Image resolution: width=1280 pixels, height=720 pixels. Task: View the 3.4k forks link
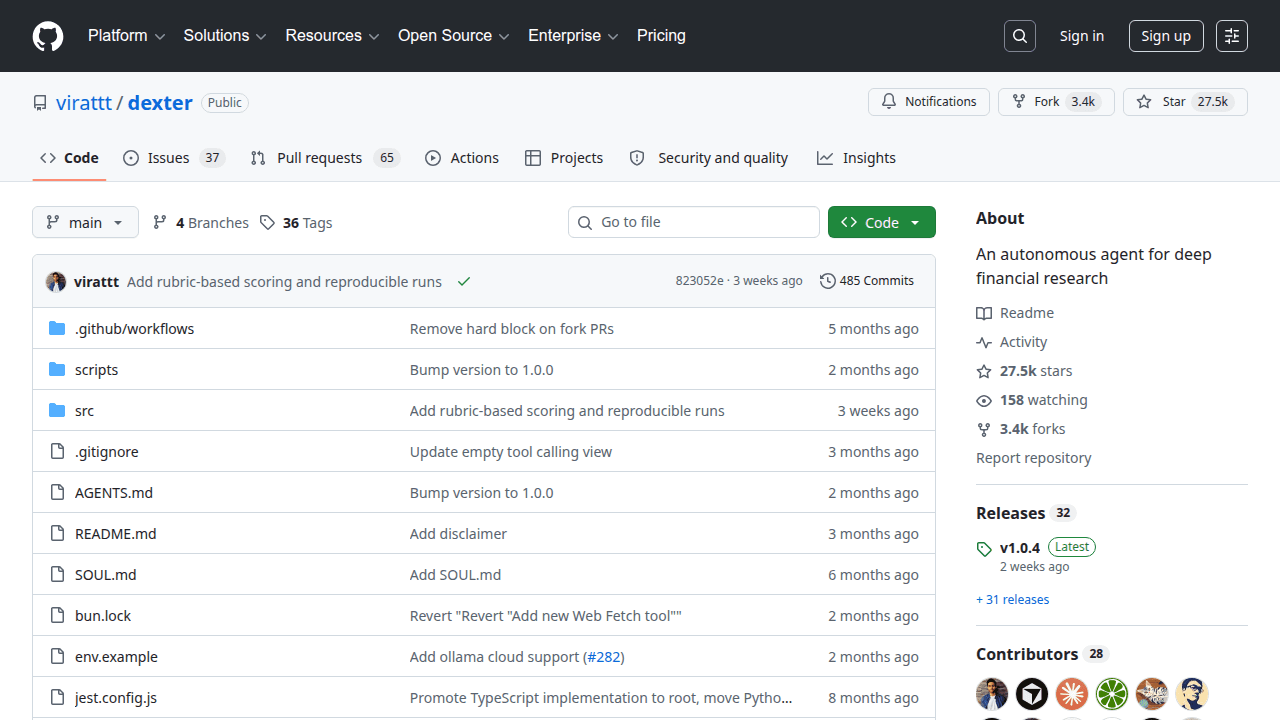click(1021, 429)
